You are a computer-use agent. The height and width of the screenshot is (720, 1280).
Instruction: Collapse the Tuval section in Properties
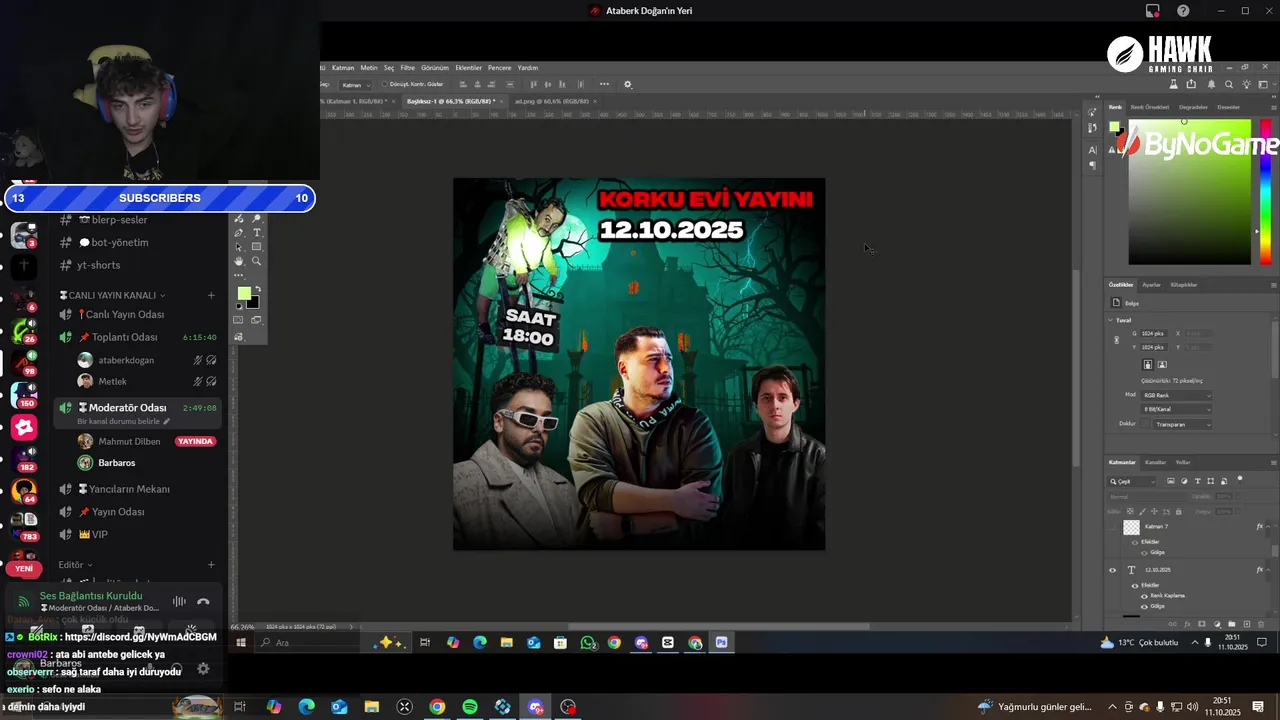point(1110,320)
